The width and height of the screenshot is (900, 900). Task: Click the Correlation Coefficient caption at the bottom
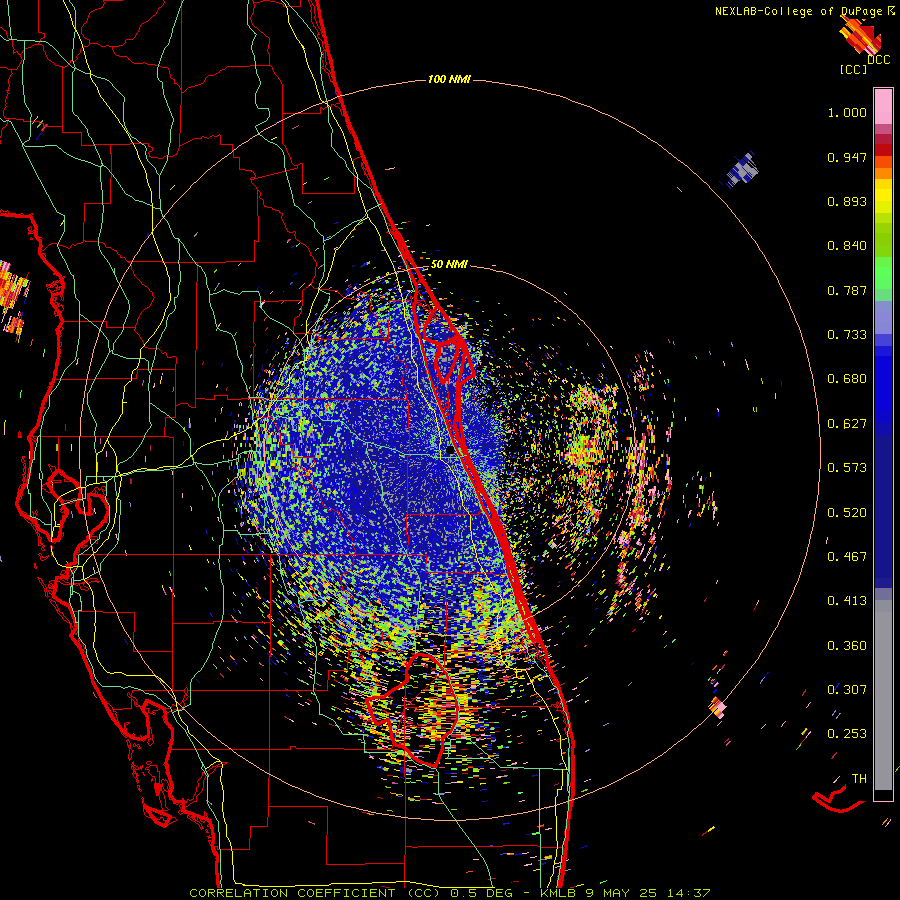coord(449,893)
